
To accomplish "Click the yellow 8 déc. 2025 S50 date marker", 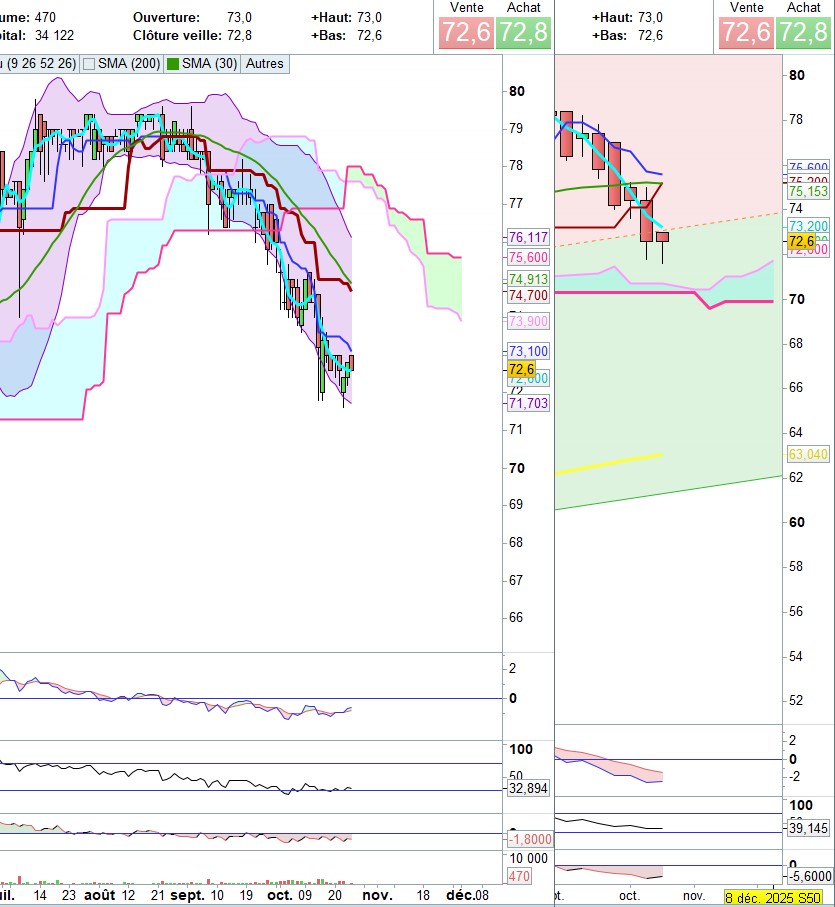I will [x=774, y=898].
